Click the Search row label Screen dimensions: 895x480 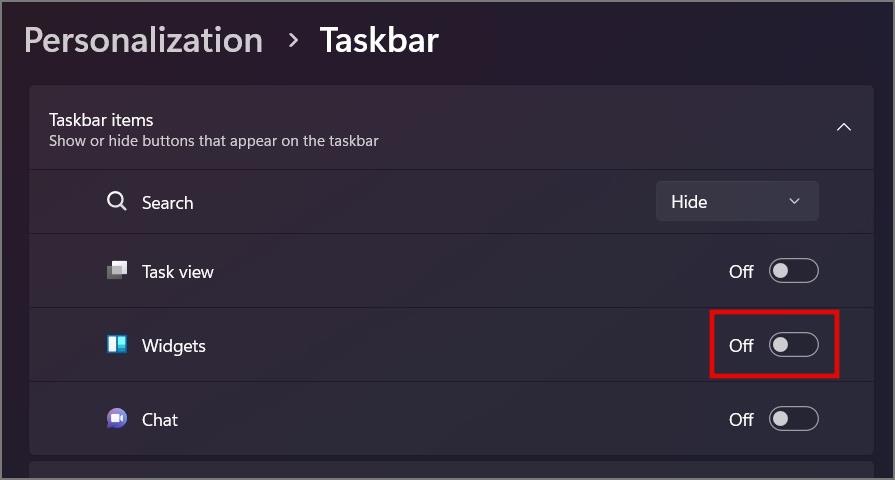coord(167,203)
